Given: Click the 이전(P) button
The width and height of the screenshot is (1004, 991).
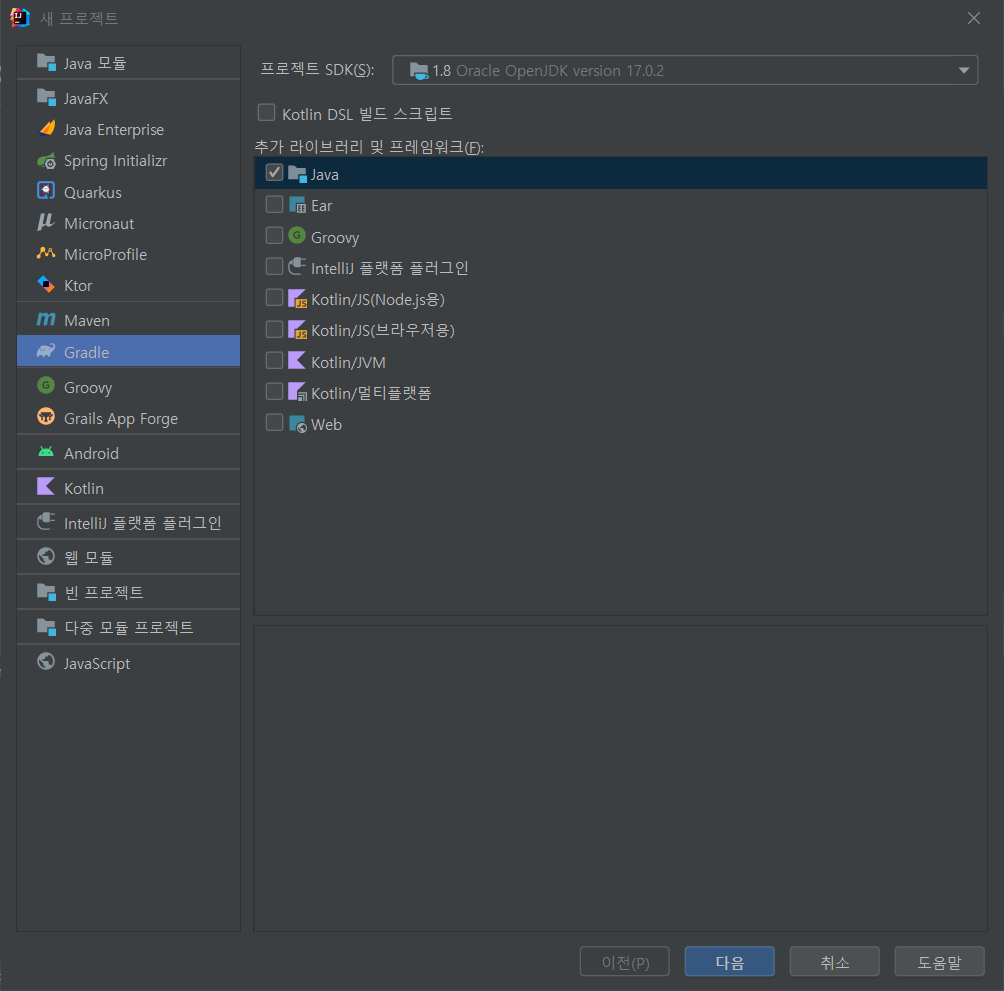Looking at the screenshot, I should (624, 962).
